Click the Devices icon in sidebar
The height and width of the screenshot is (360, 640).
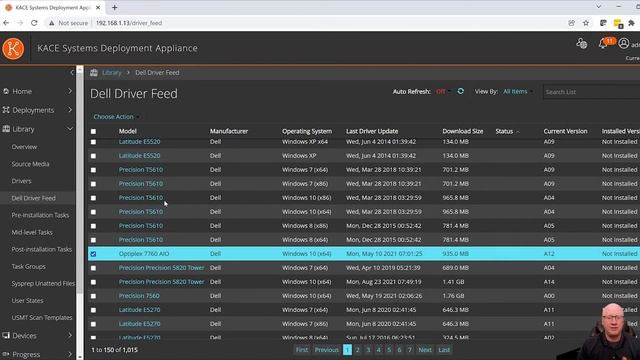pos(6,336)
